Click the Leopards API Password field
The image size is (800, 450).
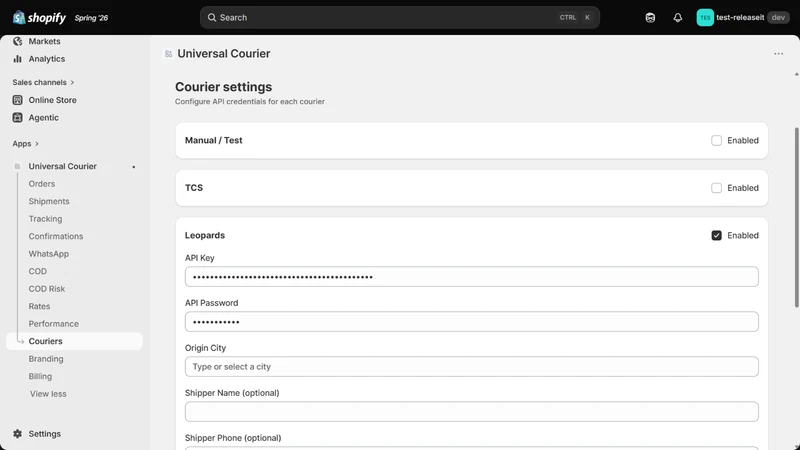tap(471, 322)
